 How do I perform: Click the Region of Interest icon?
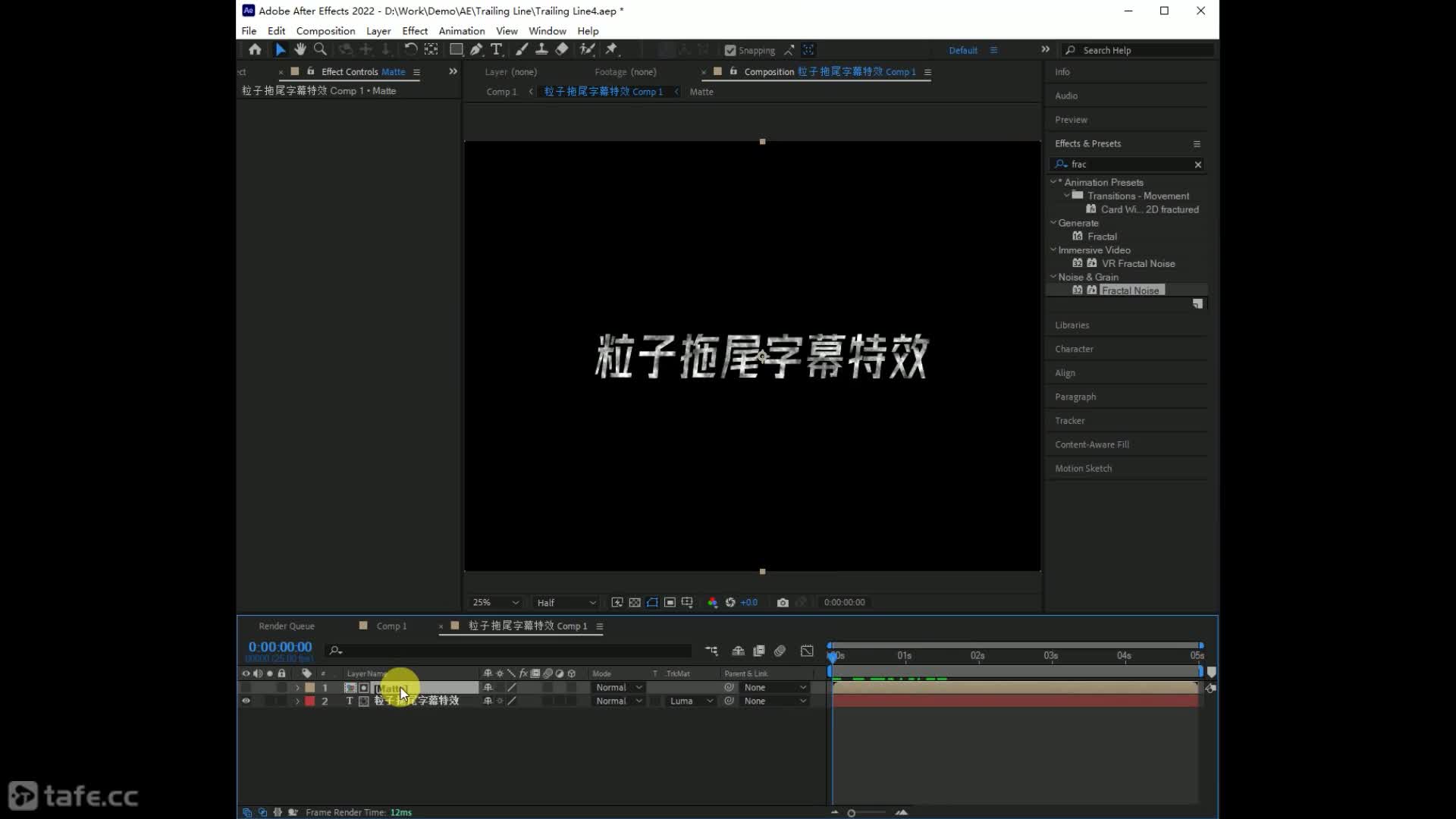[x=670, y=602]
